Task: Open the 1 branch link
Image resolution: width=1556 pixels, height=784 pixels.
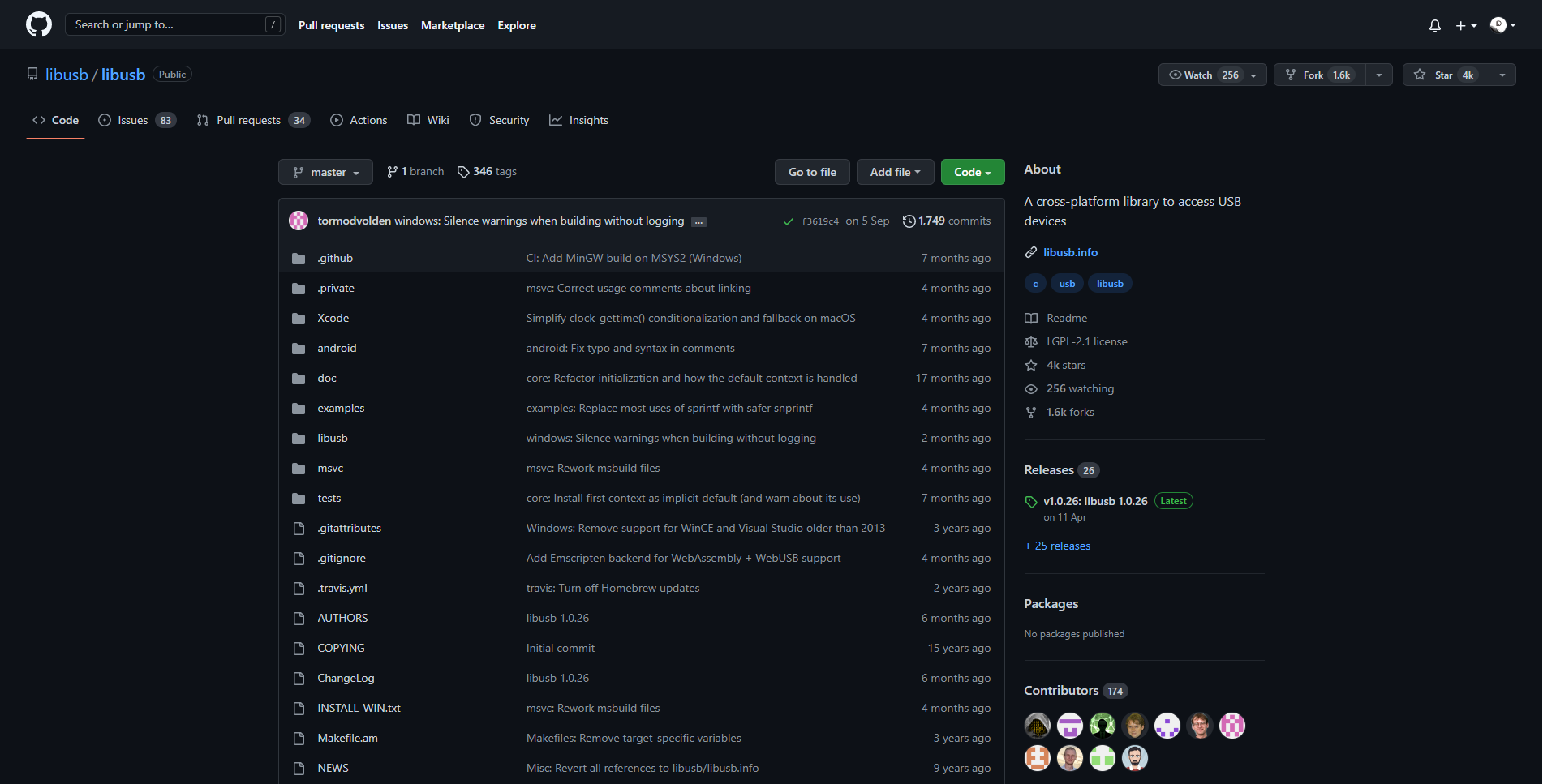Action: 415,172
